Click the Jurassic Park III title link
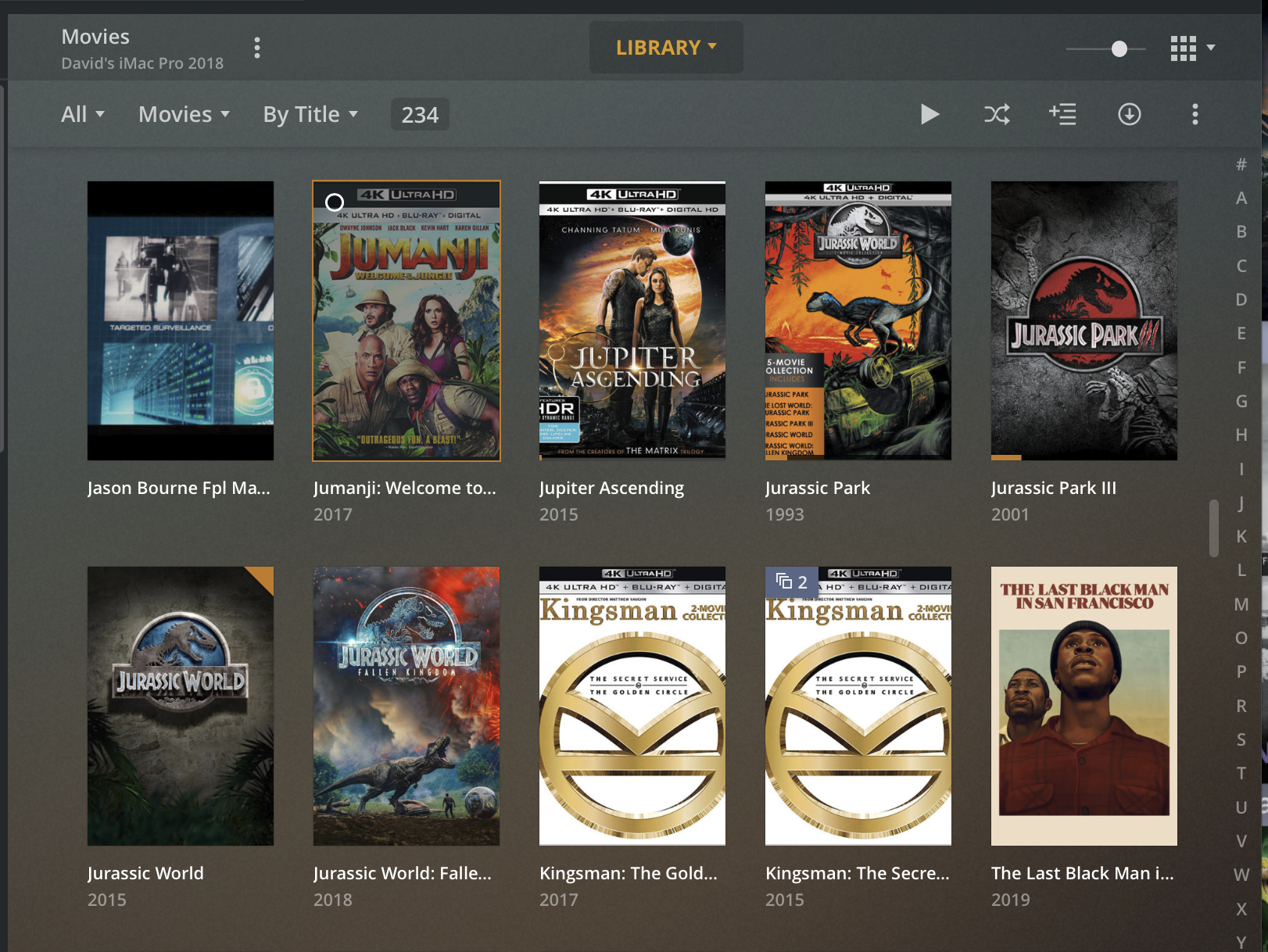 [1054, 489]
